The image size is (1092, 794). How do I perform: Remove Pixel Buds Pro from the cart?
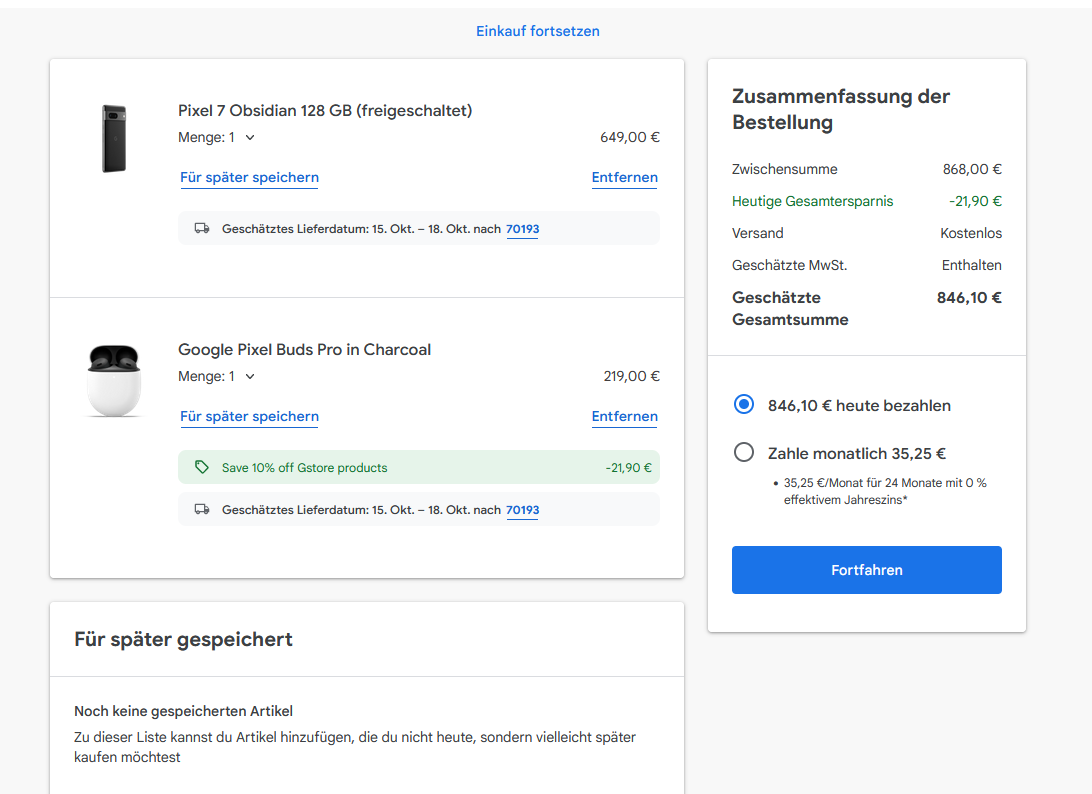pyautogui.click(x=624, y=417)
